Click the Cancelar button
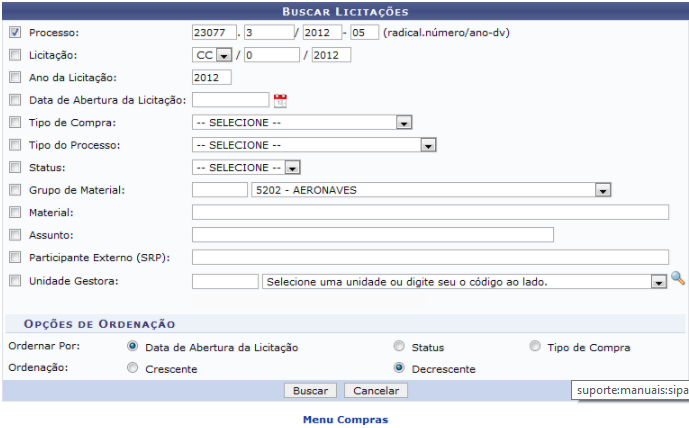Screen dimensions: 689x428 [x=375, y=390]
